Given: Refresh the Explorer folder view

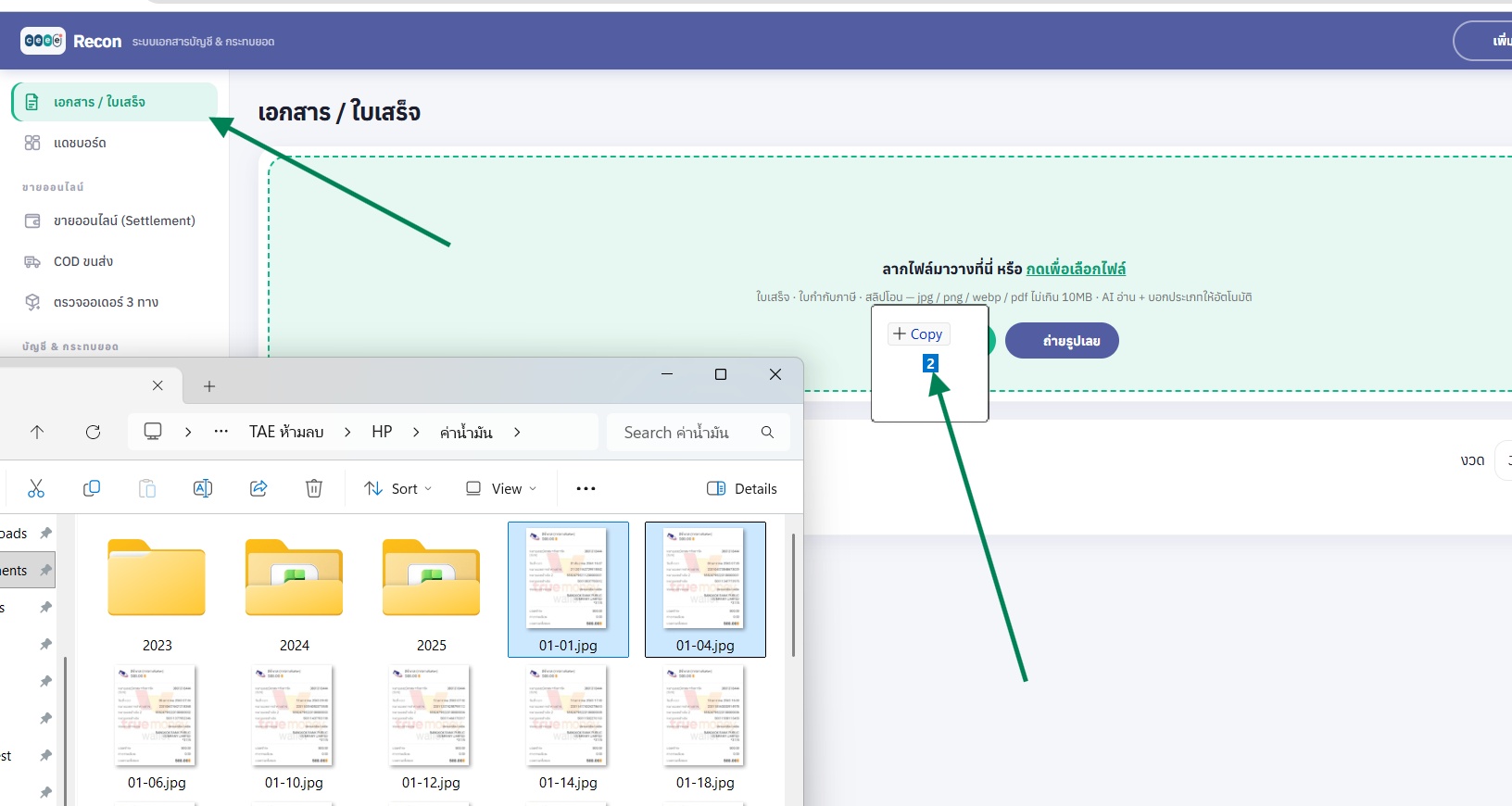Looking at the screenshot, I should pos(93,432).
